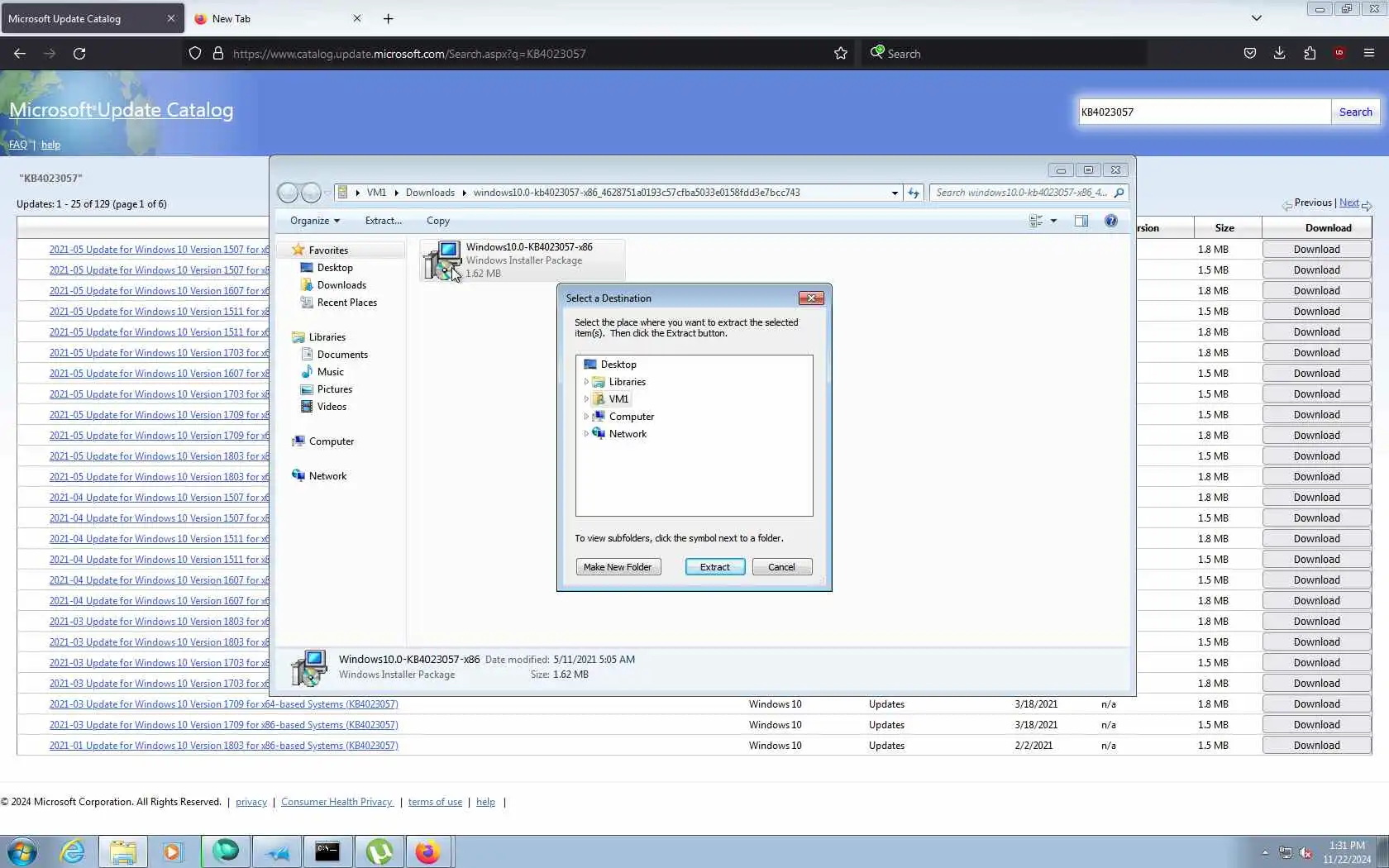This screenshot has height=868, width=1389.
Task: Open the Firefox list all tabs dropdown
Action: click(x=1257, y=18)
